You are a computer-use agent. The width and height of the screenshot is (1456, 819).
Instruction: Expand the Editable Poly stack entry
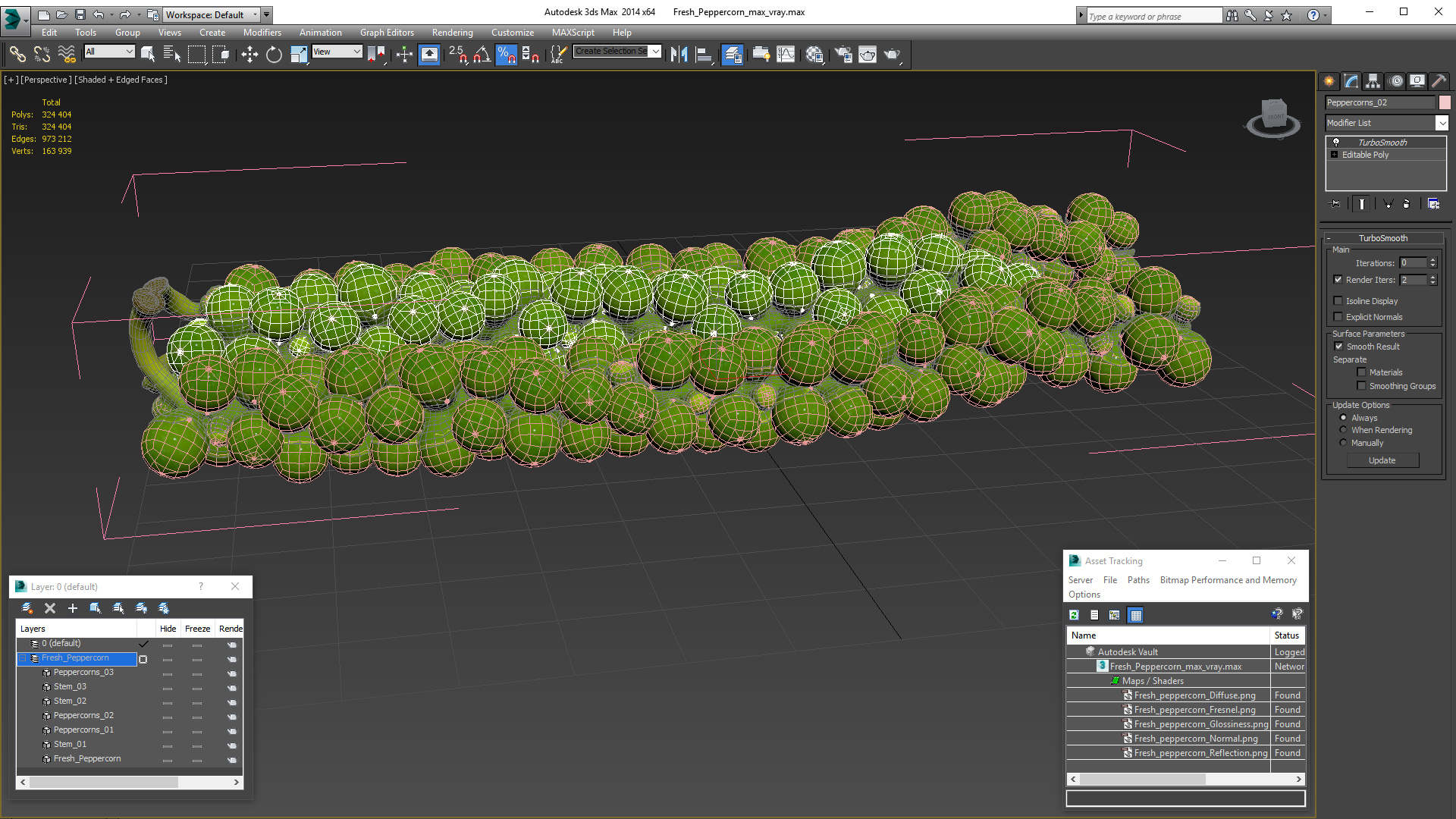point(1335,155)
